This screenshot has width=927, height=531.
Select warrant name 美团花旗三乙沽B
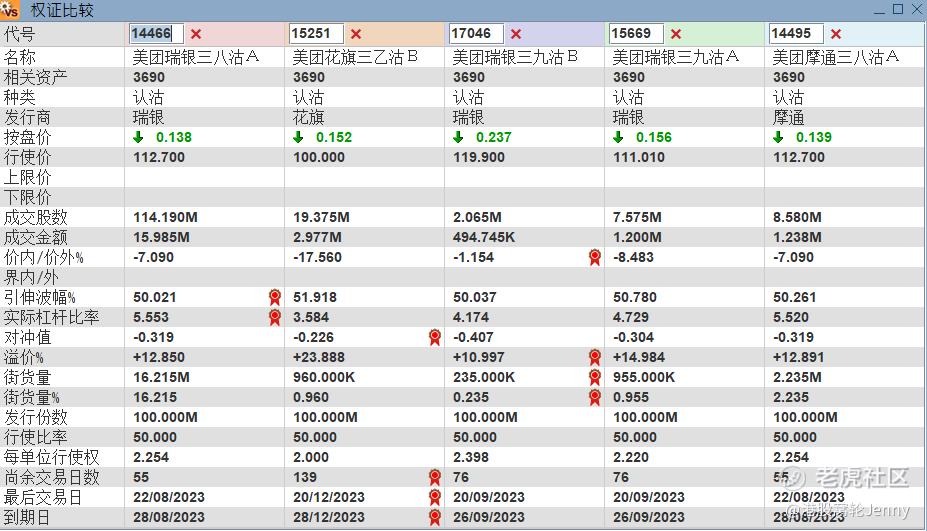pos(355,57)
